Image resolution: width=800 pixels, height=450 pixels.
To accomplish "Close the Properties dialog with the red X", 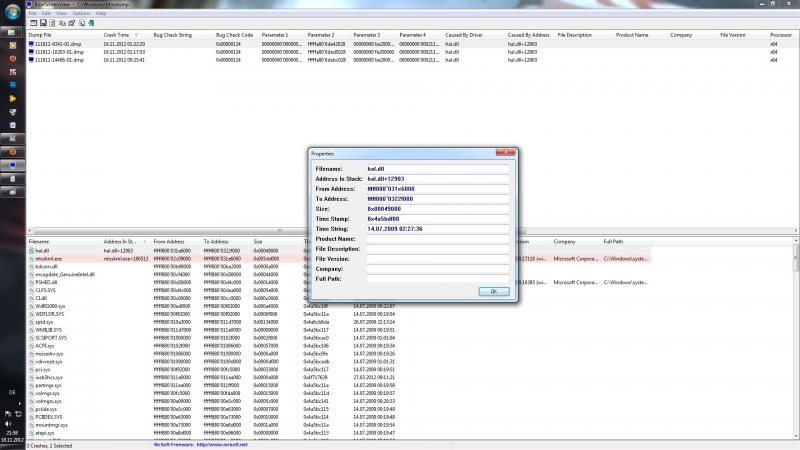I will (505, 152).
